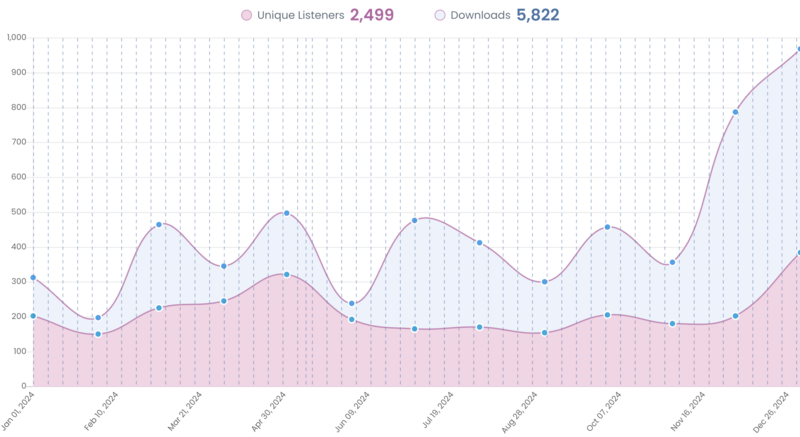The width and height of the screenshot is (800, 437).
Task: Select the first Downloads point at Jan 01
Action: pos(33,278)
